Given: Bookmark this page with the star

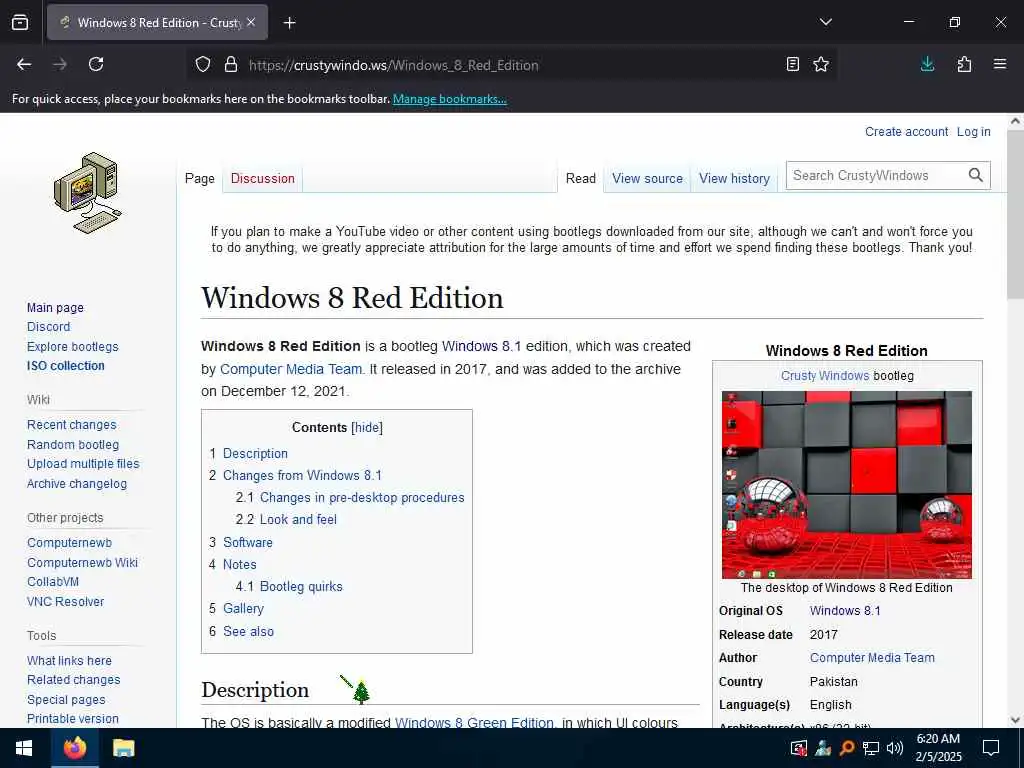Looking at the screenshot, I should 821,64.
